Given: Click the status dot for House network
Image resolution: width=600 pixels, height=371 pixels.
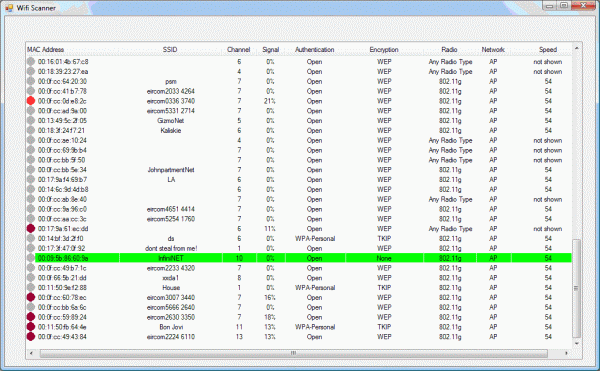Looking at the screenshot, I should (x=31, y=288).
